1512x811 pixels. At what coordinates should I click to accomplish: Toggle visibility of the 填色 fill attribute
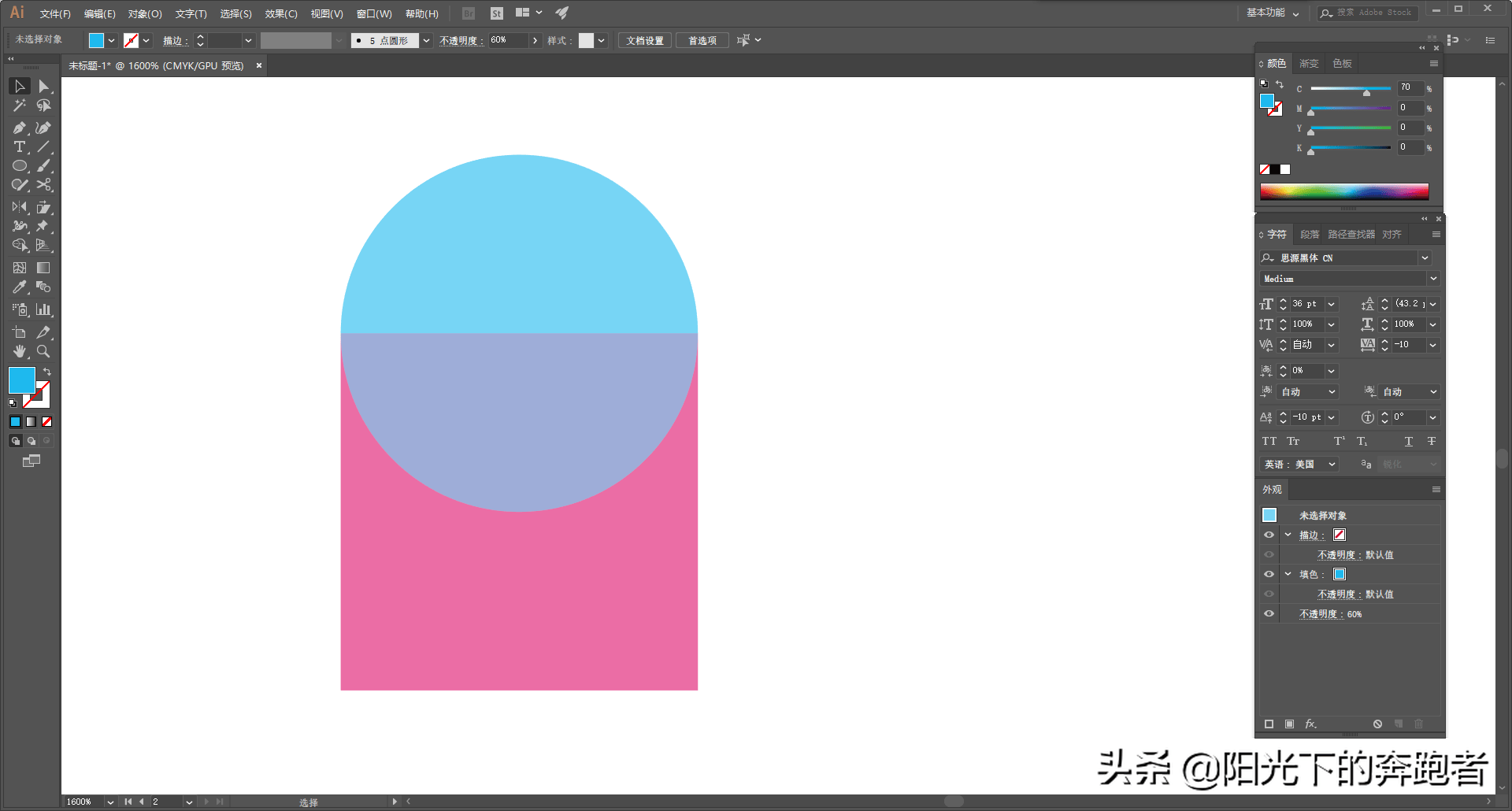tap(1269, 574)
